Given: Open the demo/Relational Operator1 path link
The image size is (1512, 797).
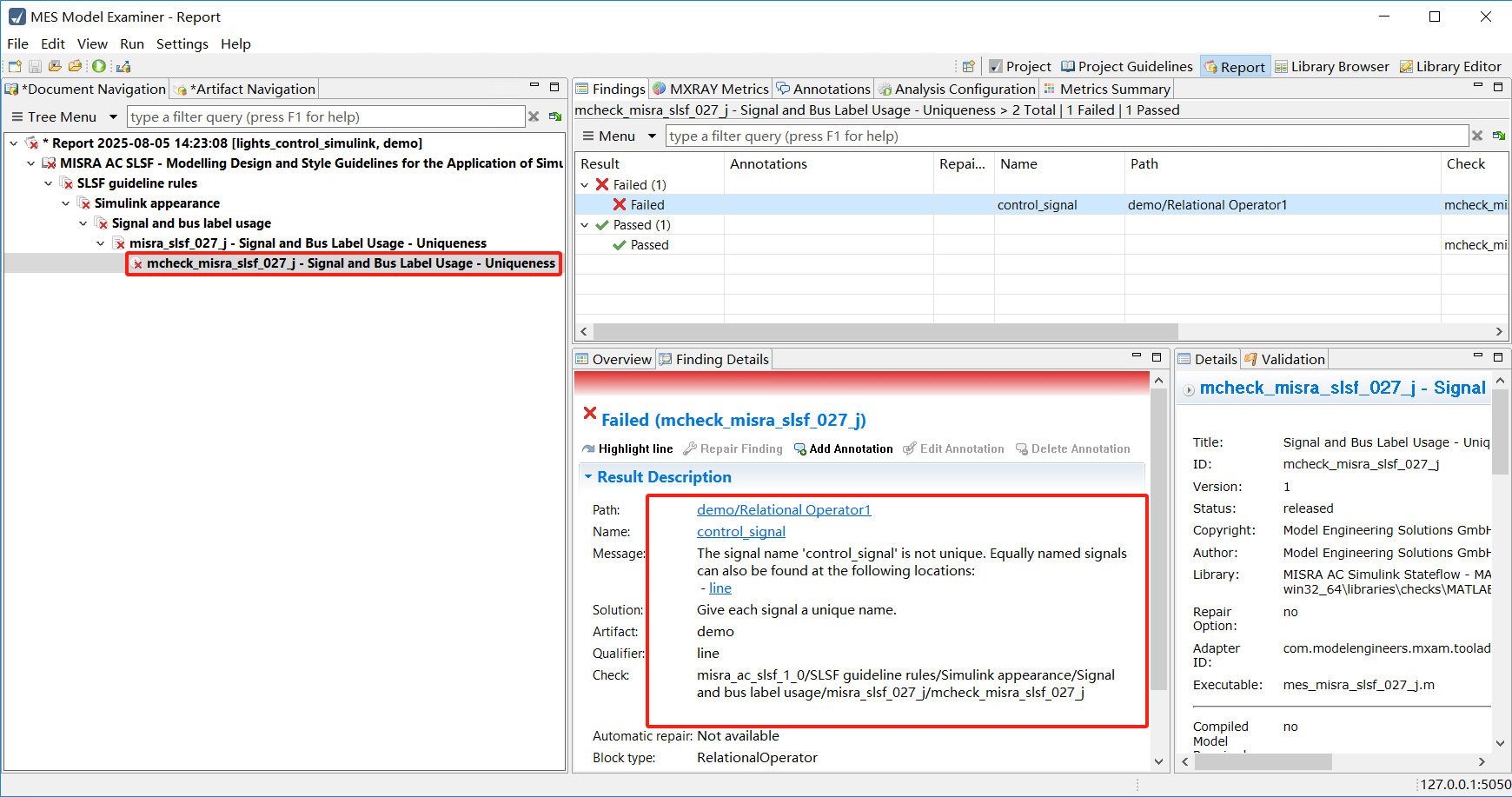Looking at the screenshot, I should point(783,509).
